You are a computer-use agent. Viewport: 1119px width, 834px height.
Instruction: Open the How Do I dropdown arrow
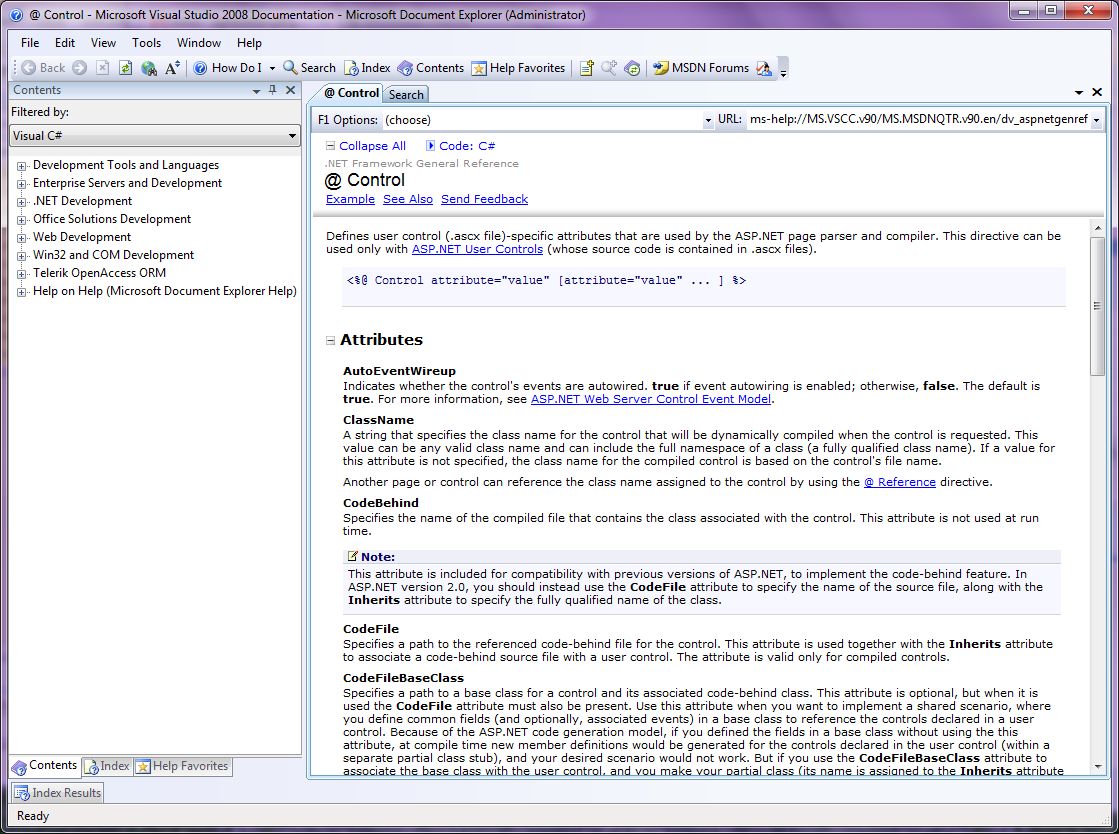tap(272, 68)
